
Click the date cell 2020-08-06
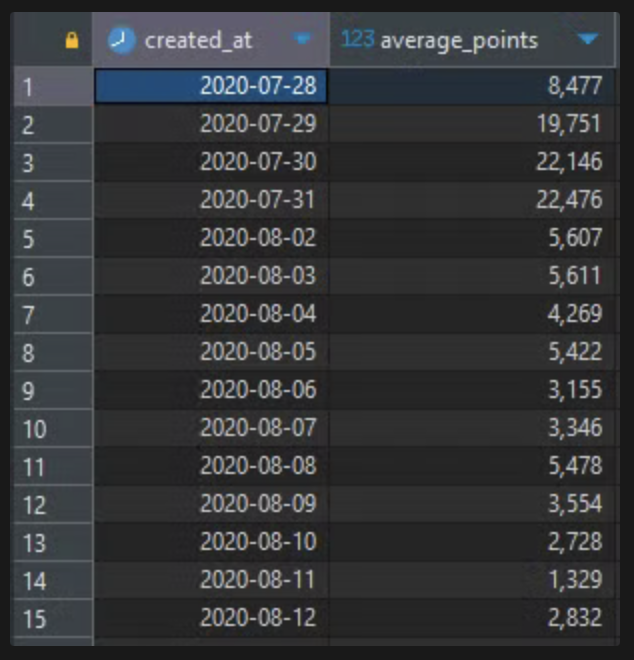pos(211,389)
